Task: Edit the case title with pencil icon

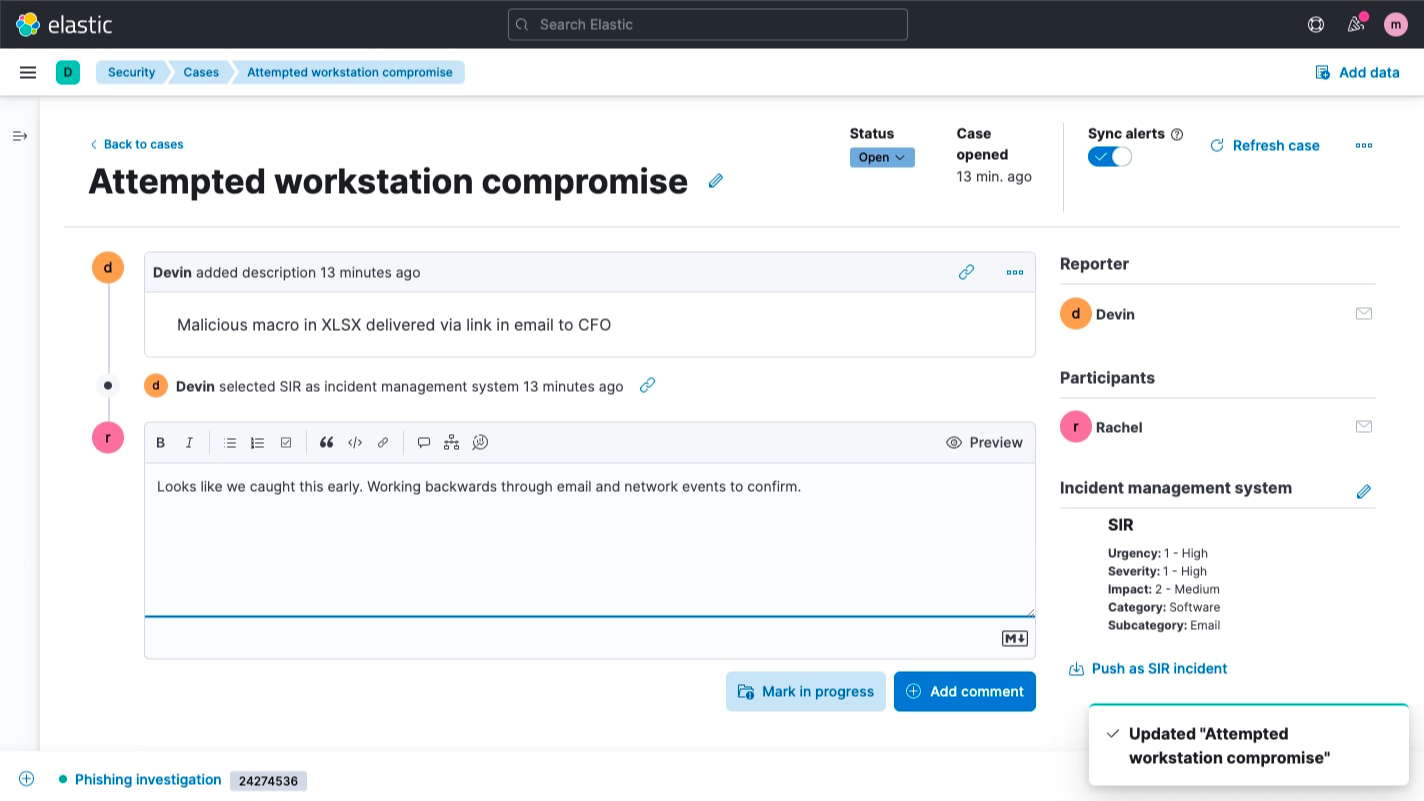Action: (x=716, y=181)
